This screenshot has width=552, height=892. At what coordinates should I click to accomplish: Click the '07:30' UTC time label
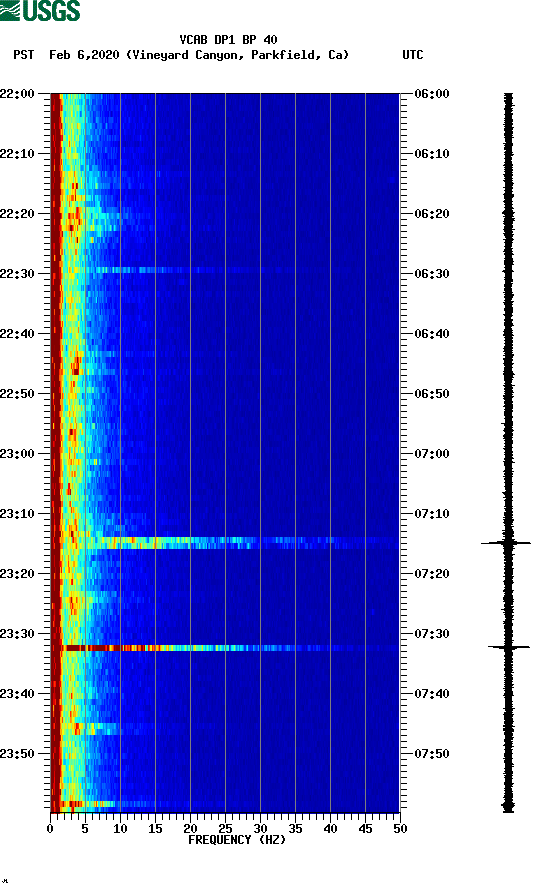point(432,634)
